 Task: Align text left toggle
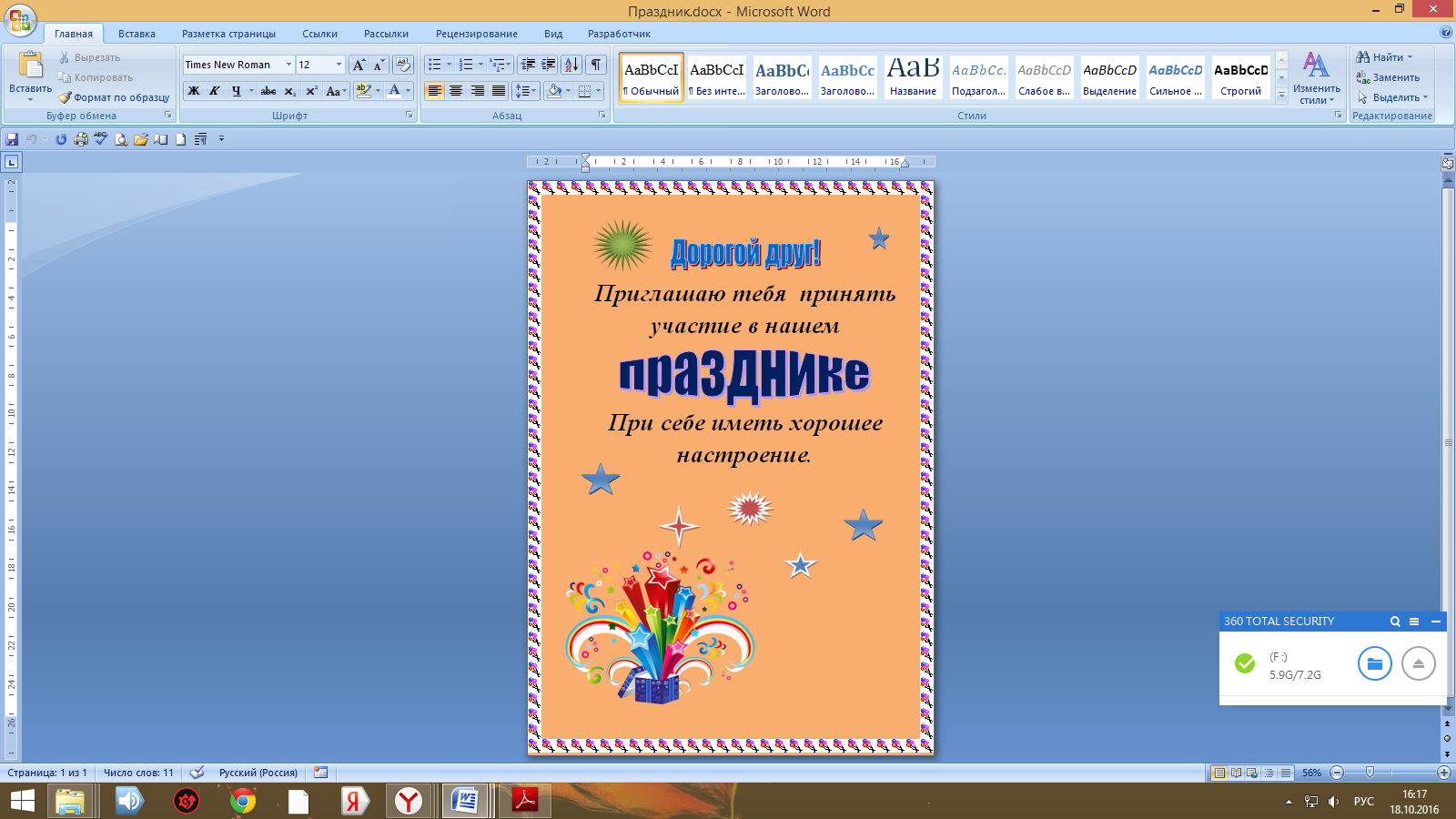435,91
